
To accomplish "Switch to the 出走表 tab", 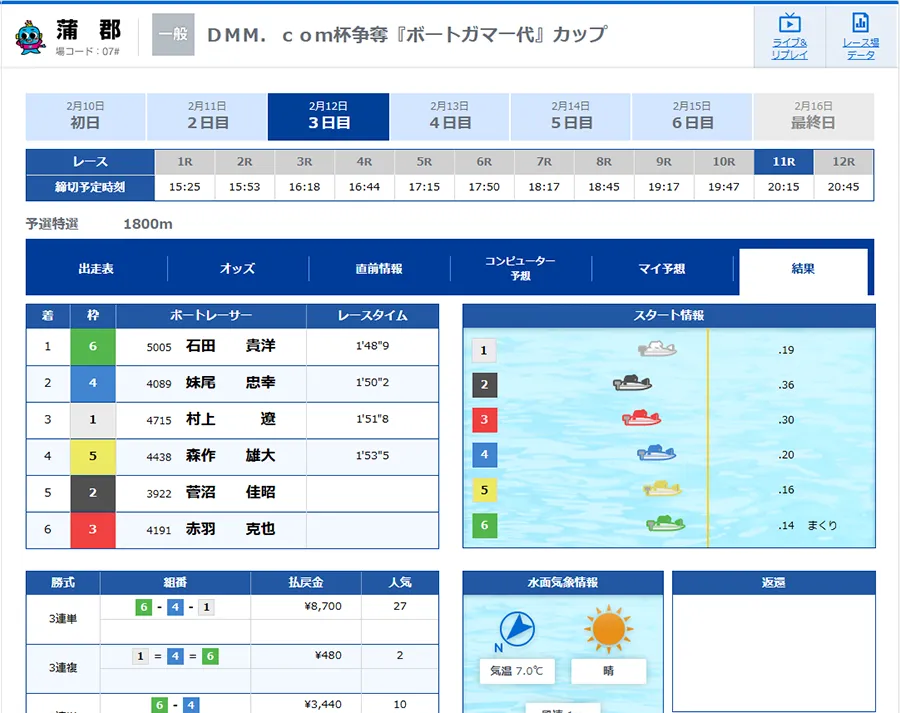I will tap(96, 268).
